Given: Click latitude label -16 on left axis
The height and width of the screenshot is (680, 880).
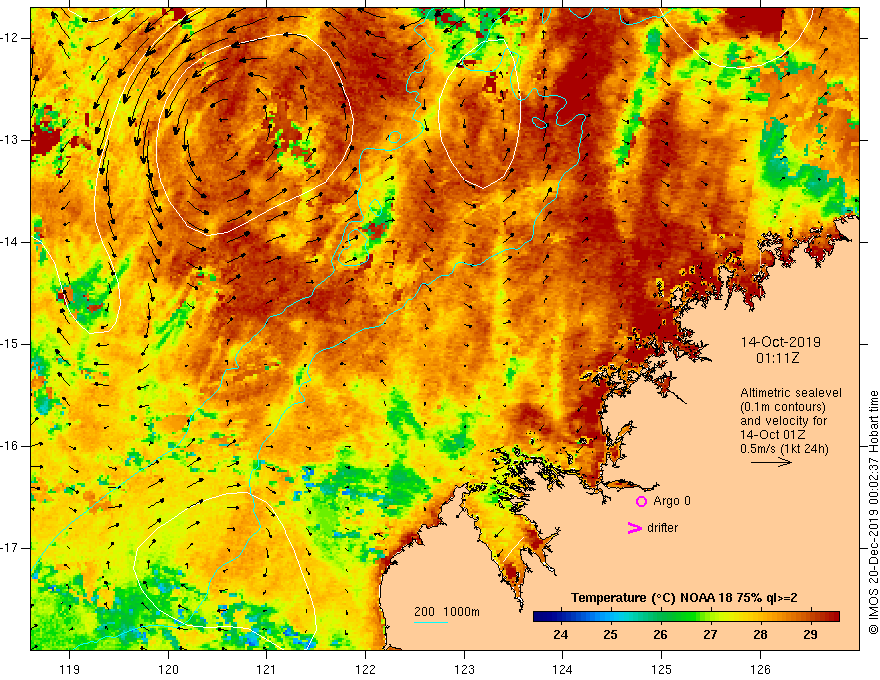Looking at the screenshot, I should [x=10, y=446].
